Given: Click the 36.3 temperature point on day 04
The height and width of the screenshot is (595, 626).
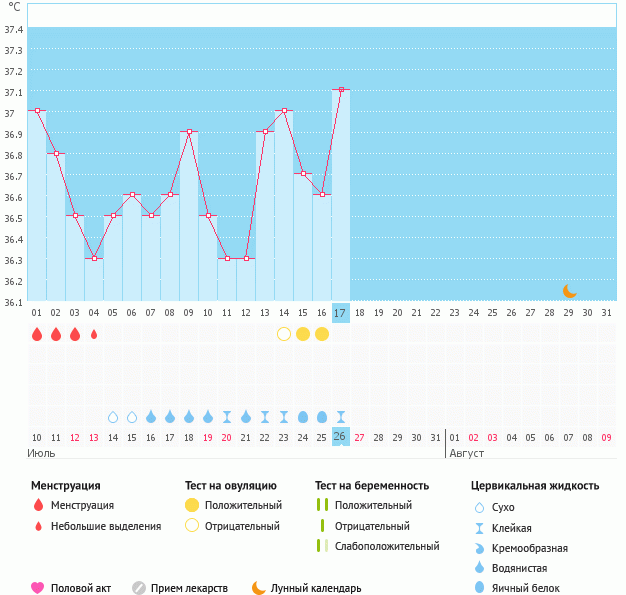Looking at the screenshot, I should [94, 258].
